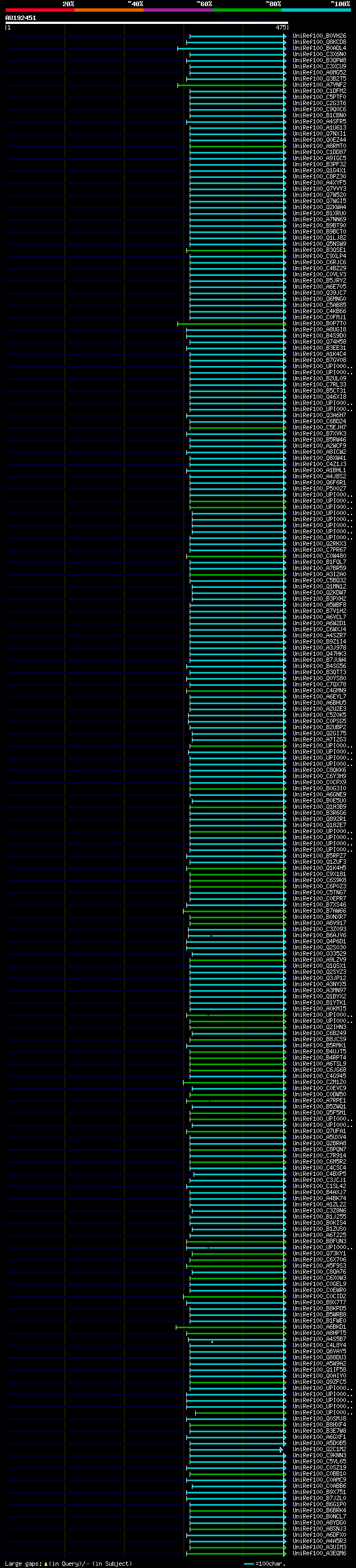The image size is (356, 1568).
Task: Select label UniRef100_C4BXP5
Action: [319, 1174]
